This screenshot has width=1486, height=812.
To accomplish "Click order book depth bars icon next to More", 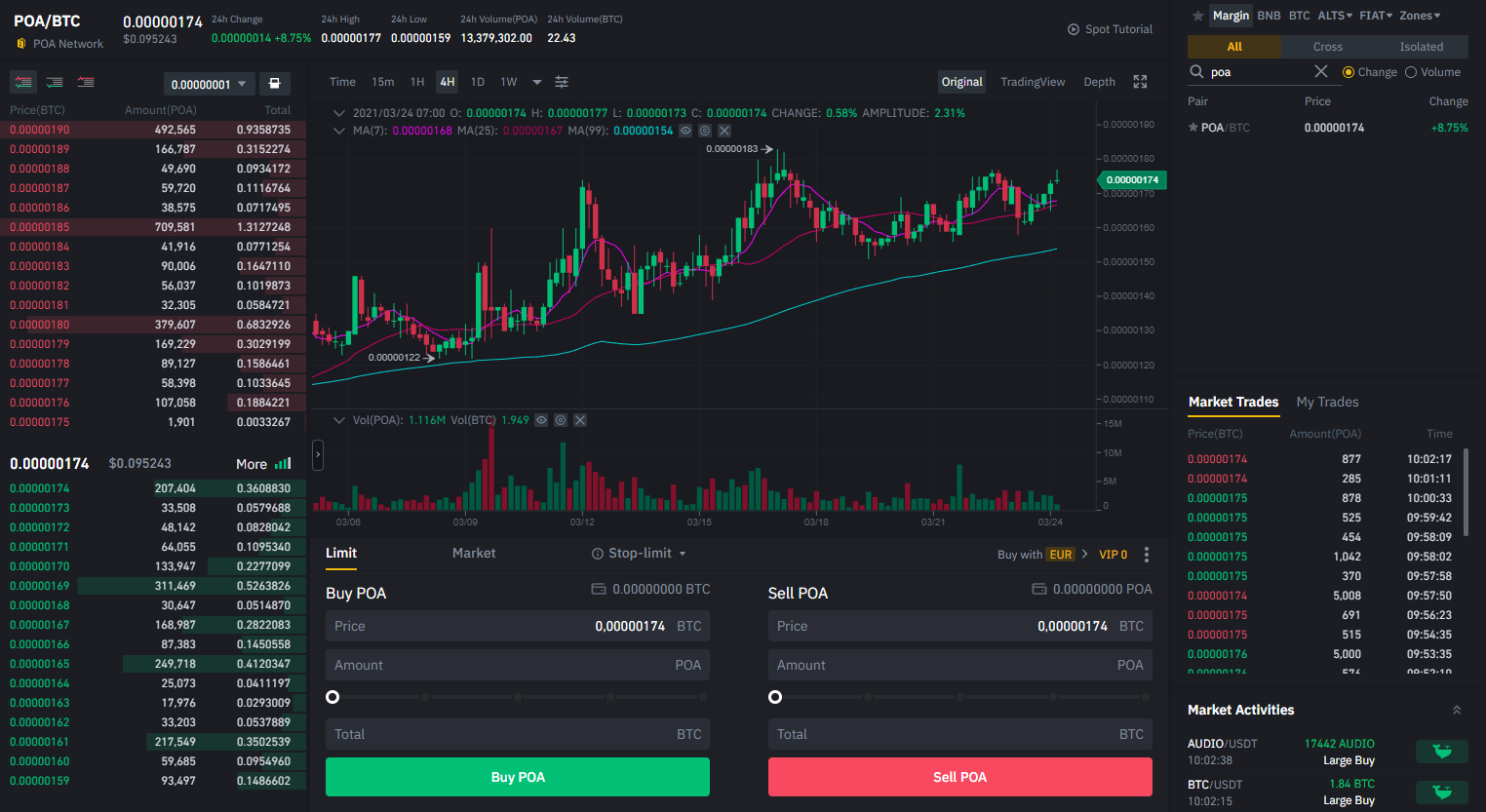I will [x=284, y=464].
